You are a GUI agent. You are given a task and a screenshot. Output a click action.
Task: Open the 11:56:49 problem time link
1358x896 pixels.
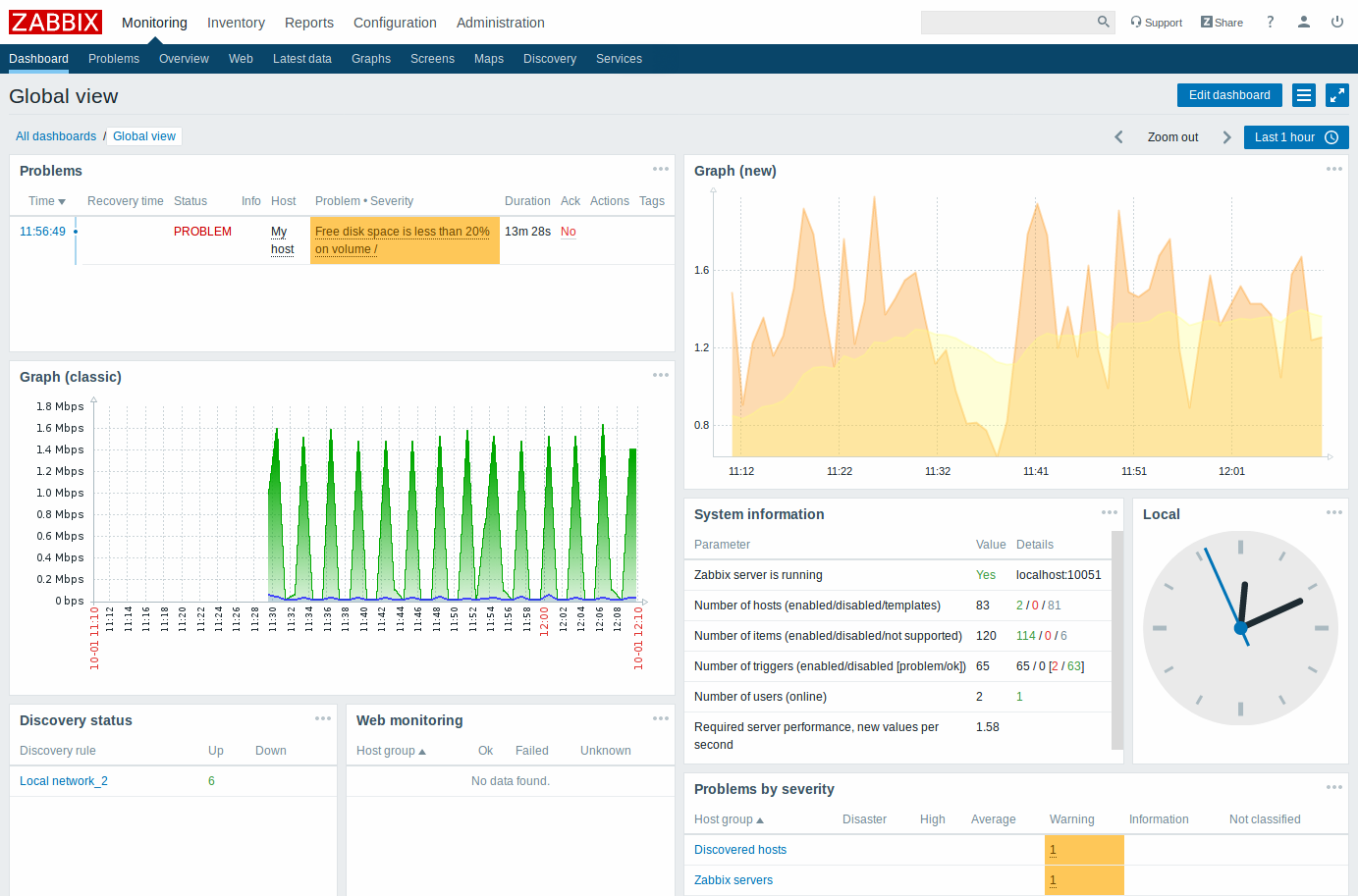(42, 232)
